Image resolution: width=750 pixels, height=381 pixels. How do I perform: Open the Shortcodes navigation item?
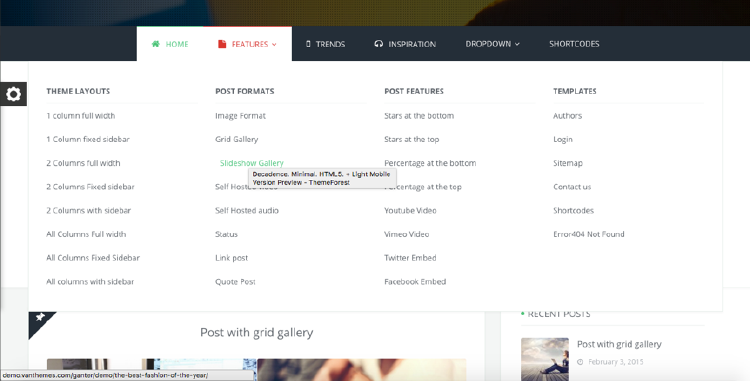574,44
